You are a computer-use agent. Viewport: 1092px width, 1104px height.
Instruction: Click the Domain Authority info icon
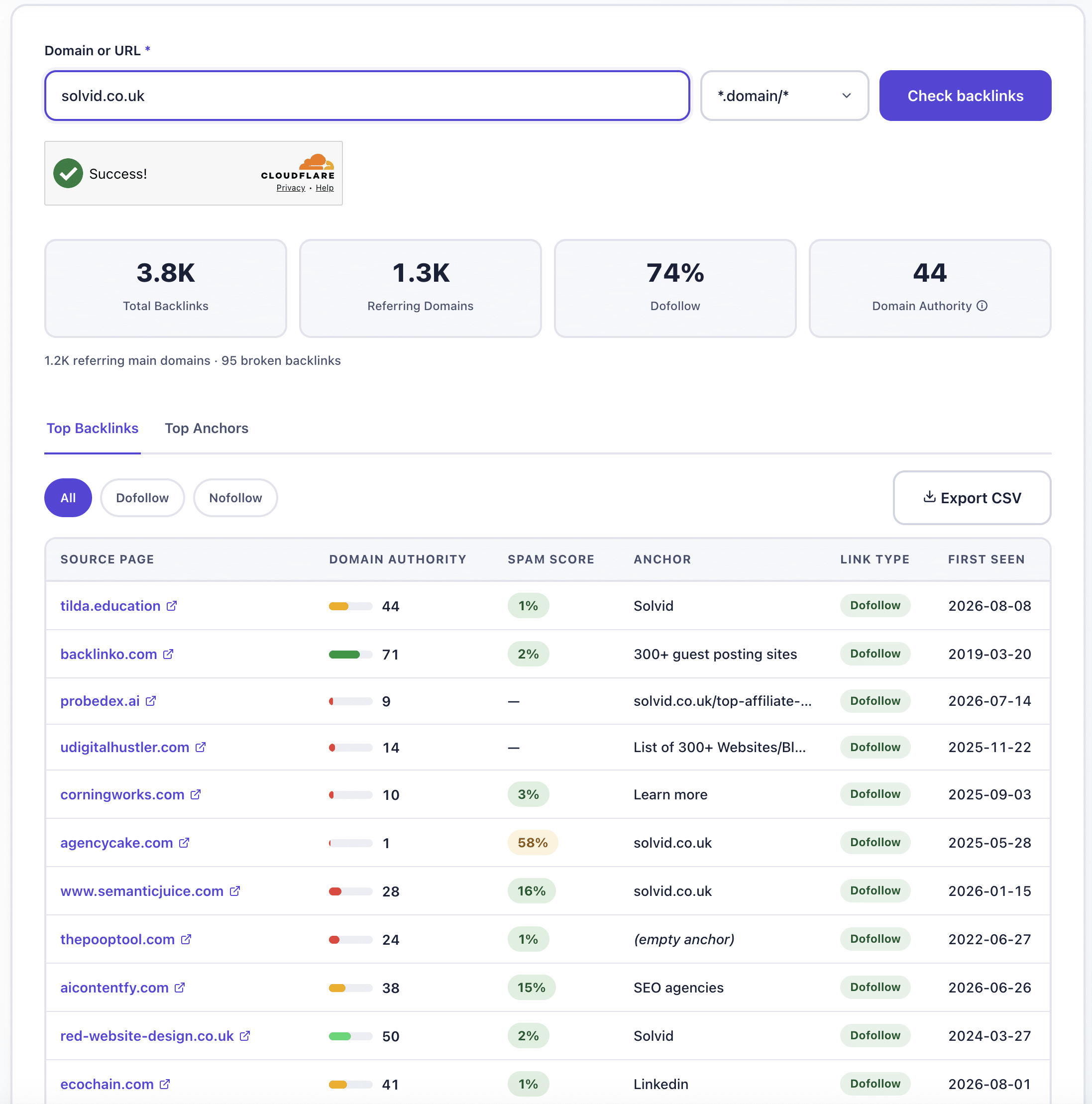click(x=982, y=306)
